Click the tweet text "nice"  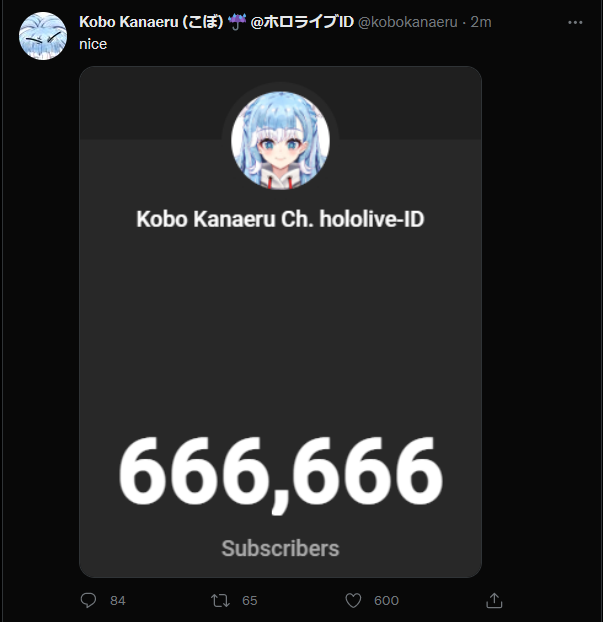click(x=93, y=44)
